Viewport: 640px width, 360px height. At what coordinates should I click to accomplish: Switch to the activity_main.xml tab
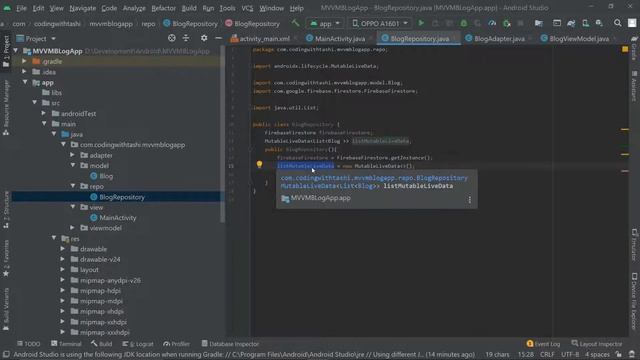click(x=261, y=38)
